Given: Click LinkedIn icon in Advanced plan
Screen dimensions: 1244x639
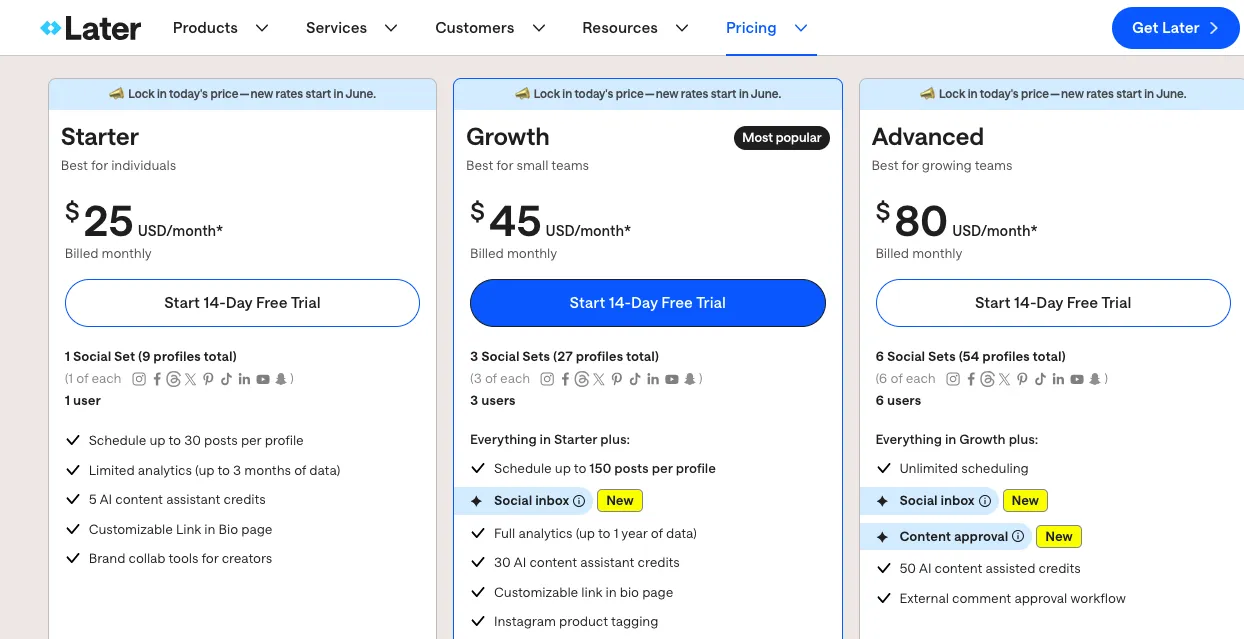Looking at the screenshot, I should (x=1058, y=379).
